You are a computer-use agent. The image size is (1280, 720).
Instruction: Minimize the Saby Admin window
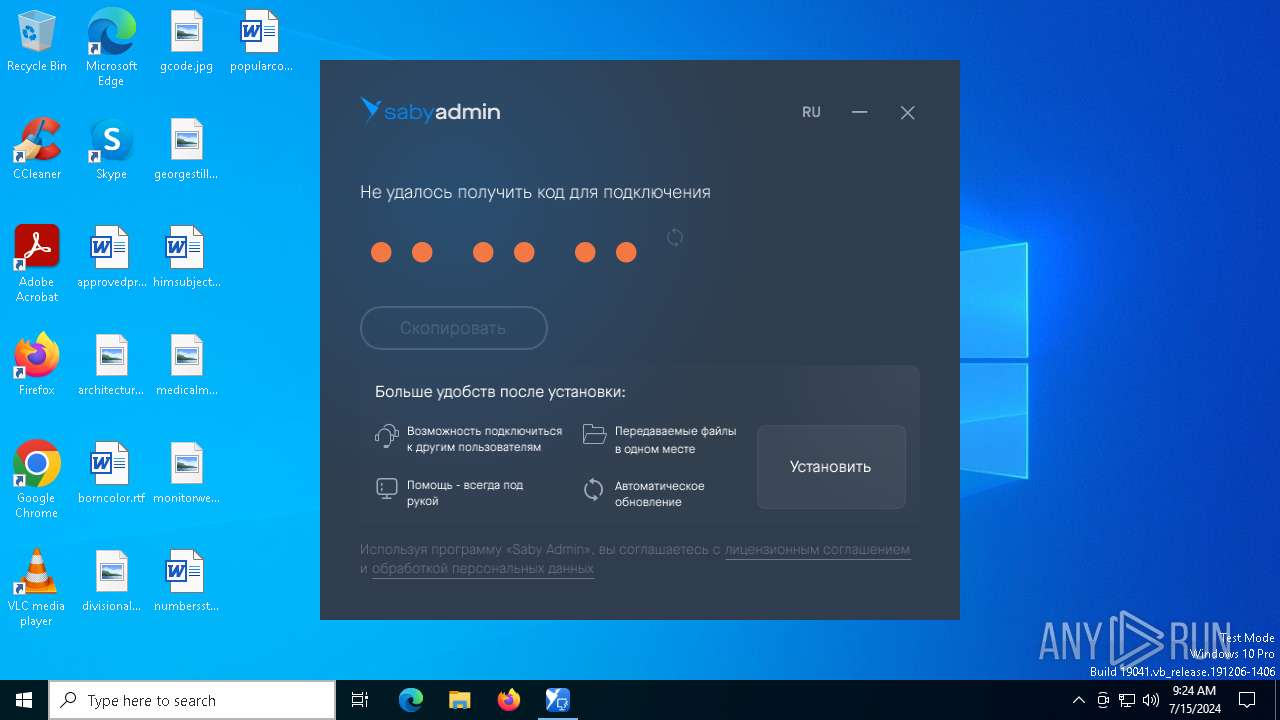click(859, 112)
